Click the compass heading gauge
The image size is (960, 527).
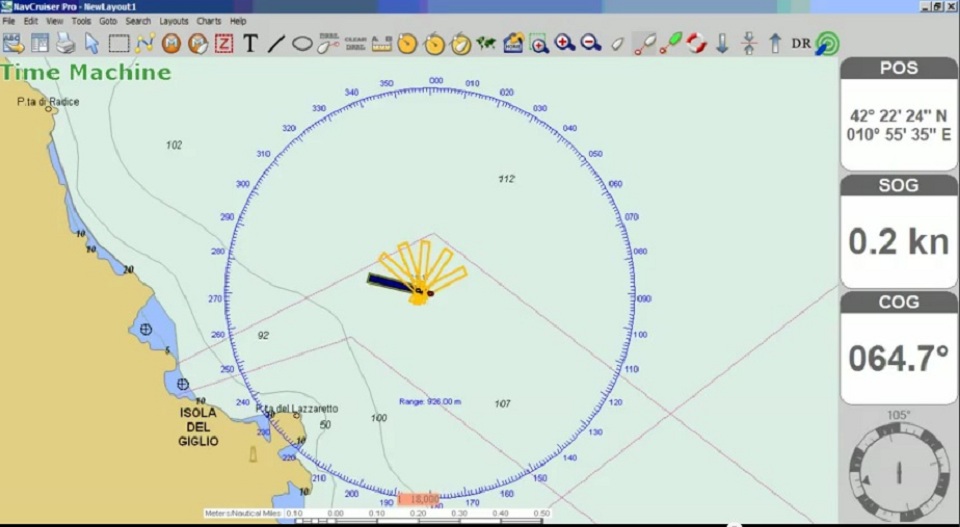click(x=899, y=471)
